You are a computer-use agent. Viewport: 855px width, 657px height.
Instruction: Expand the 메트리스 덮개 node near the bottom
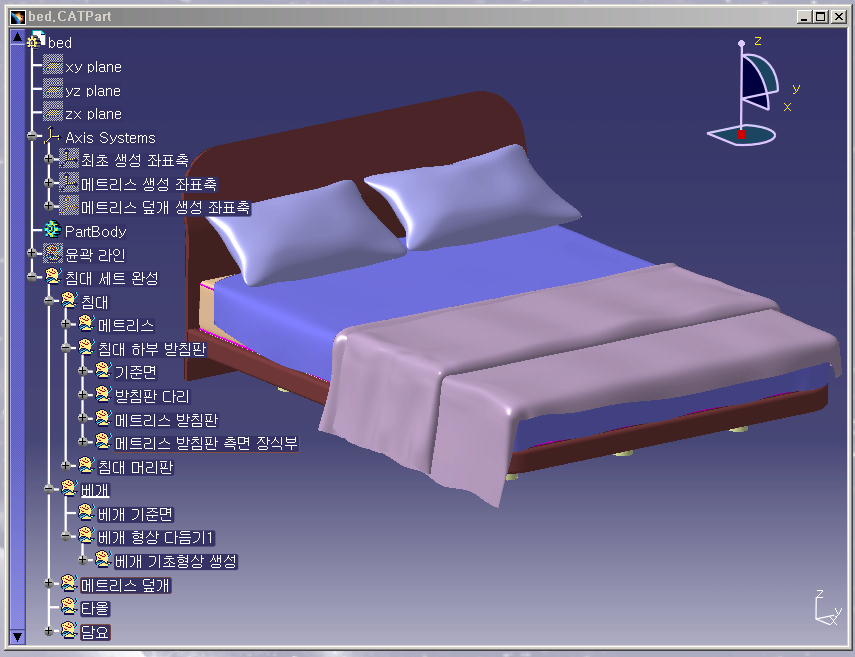click(x=49, y=584)
